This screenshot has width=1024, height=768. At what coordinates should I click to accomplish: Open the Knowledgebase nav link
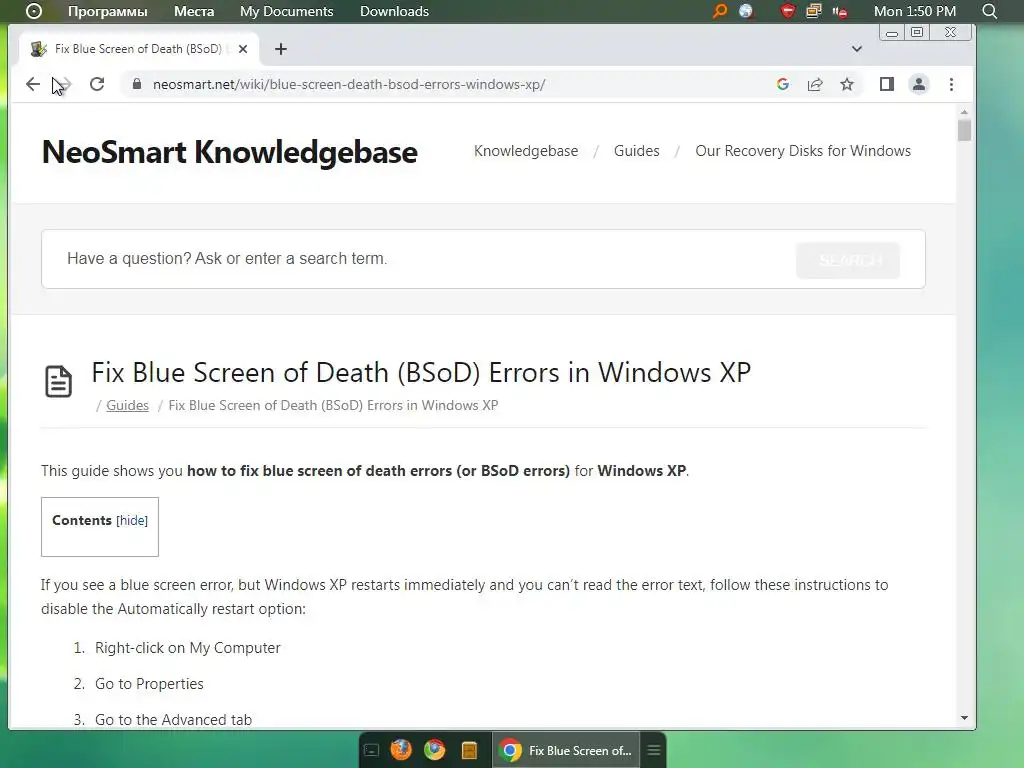click(x=526, y=151)
